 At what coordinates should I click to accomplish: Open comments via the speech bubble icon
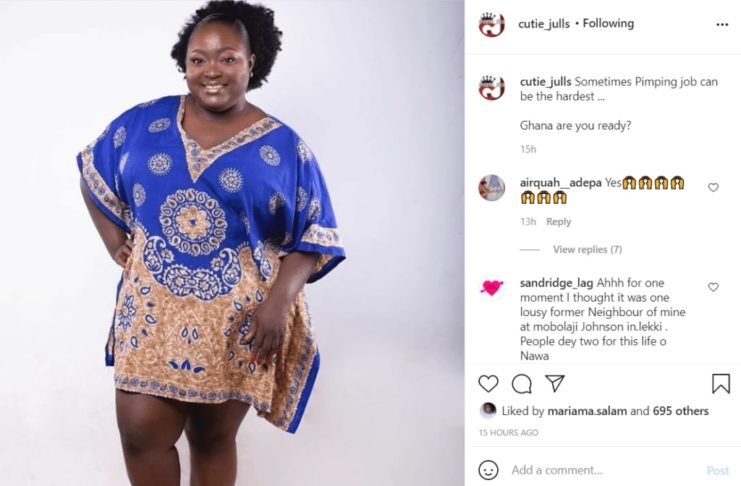point(522,384)
